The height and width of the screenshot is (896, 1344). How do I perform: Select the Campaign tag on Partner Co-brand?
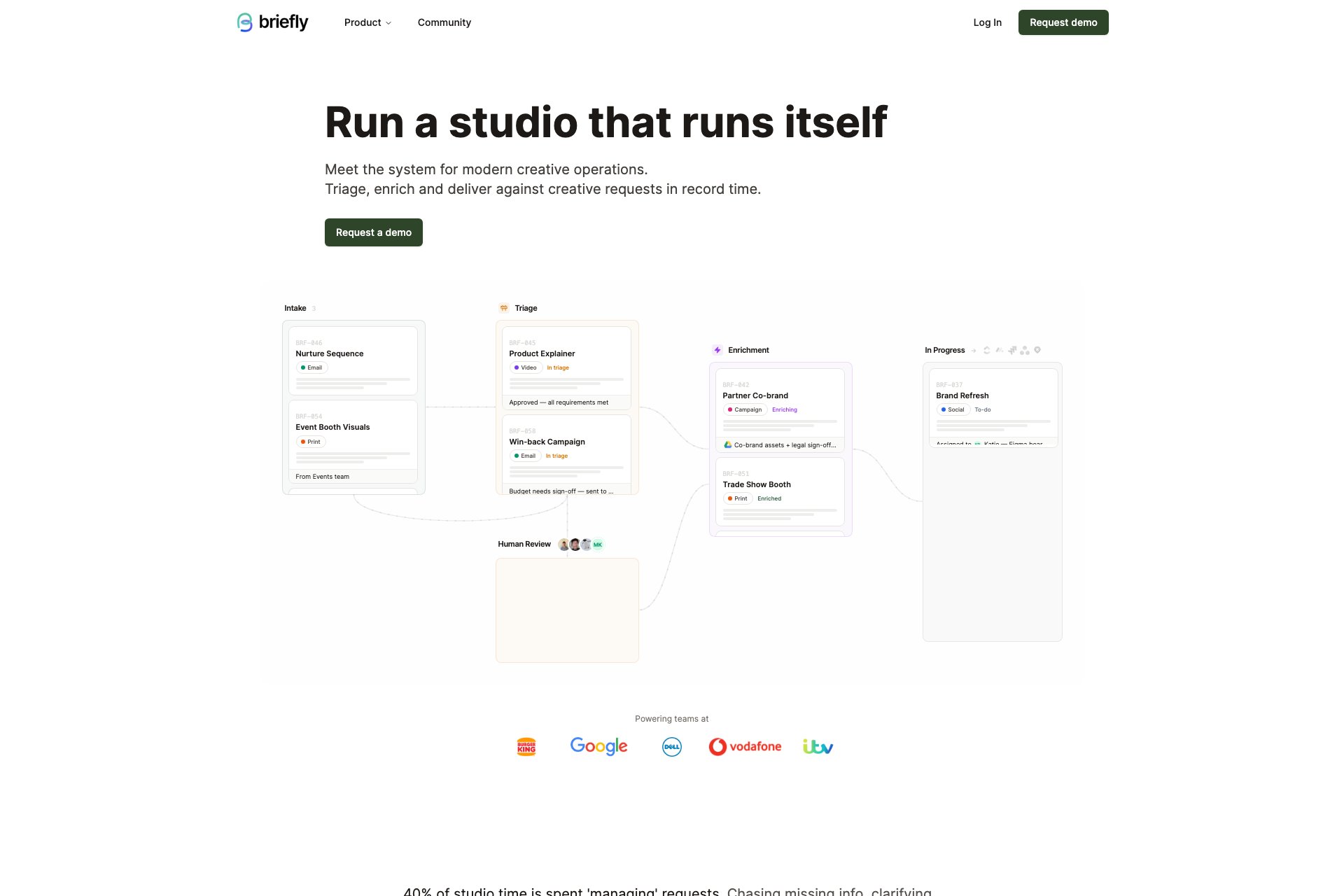[745, 409]
